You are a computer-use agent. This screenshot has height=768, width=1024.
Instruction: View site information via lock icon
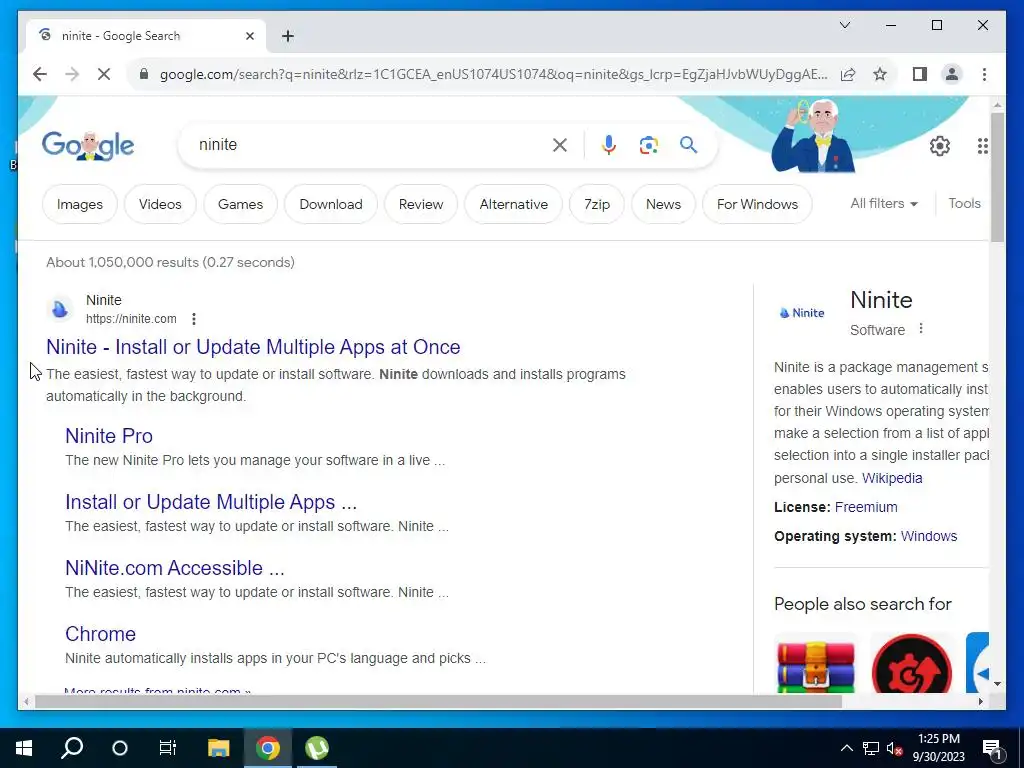click(144, 74)
